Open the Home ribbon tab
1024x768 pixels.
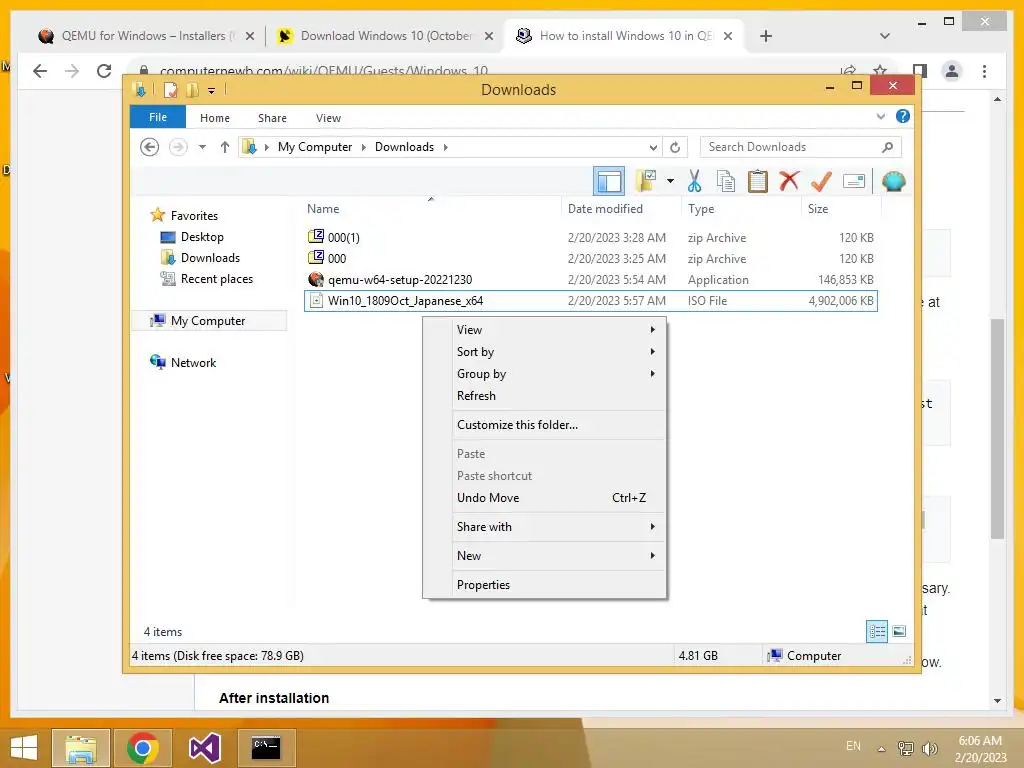pos(215,118)
